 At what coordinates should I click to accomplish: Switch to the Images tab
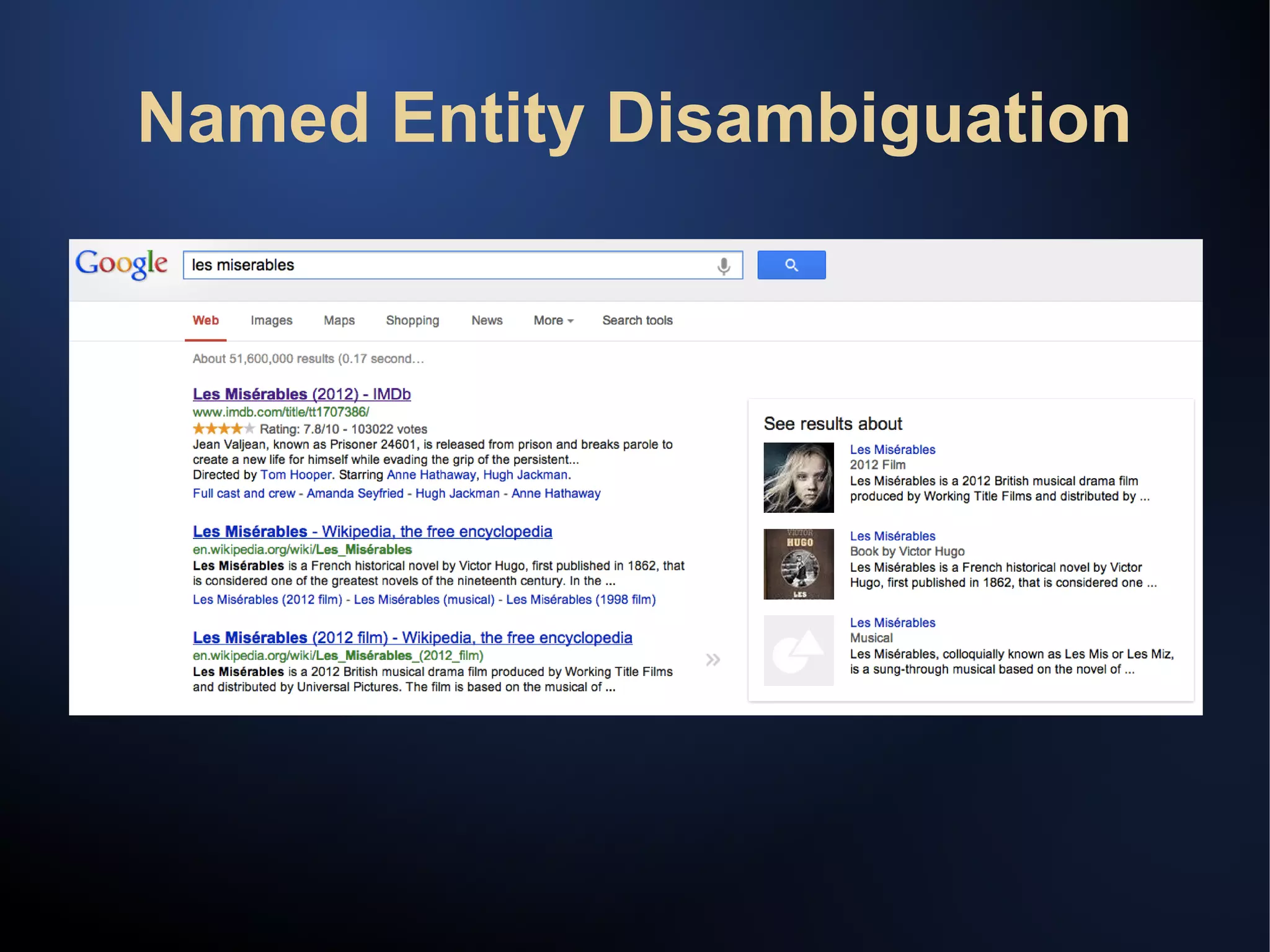click(271, 321)
